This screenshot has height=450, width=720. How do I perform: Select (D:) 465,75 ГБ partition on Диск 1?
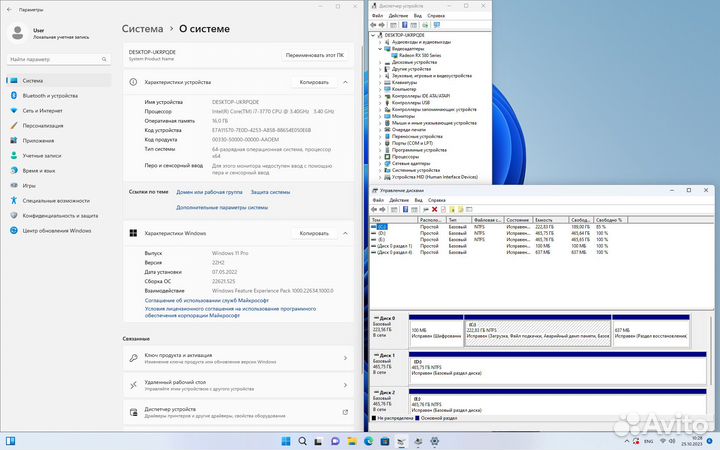tap(557, 368)
